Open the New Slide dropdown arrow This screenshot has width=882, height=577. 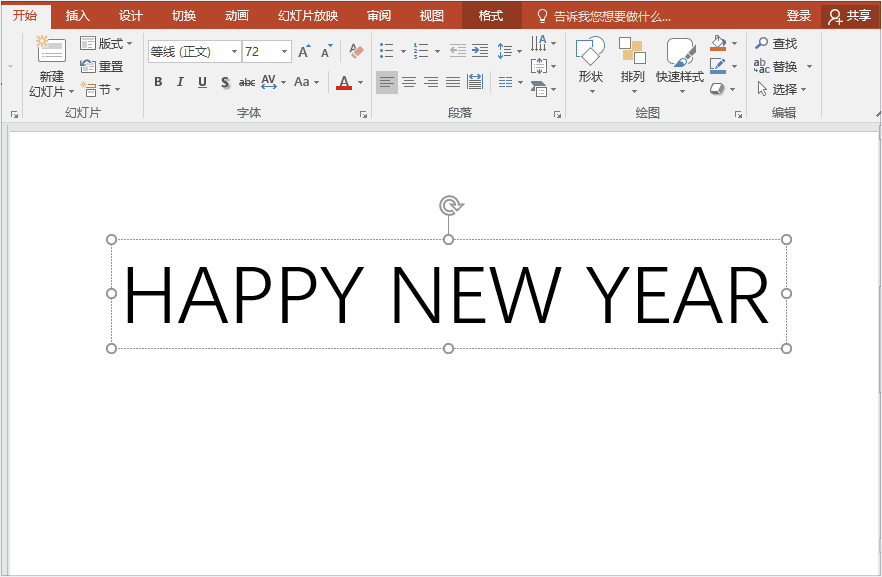point(71,92)
